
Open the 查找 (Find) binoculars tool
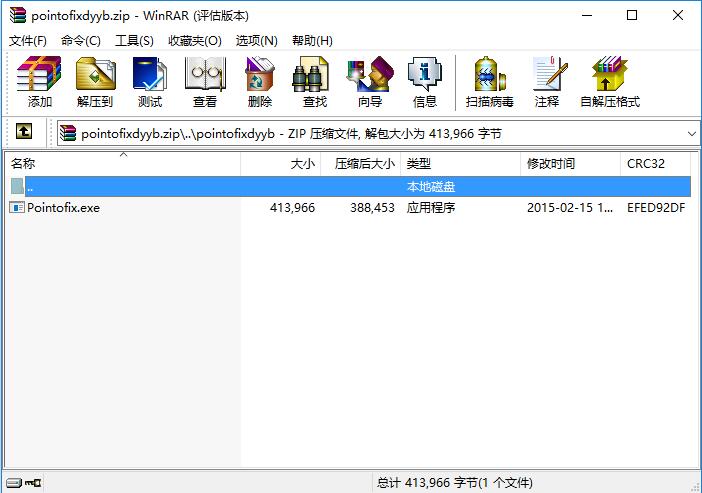tap(314, 82)
